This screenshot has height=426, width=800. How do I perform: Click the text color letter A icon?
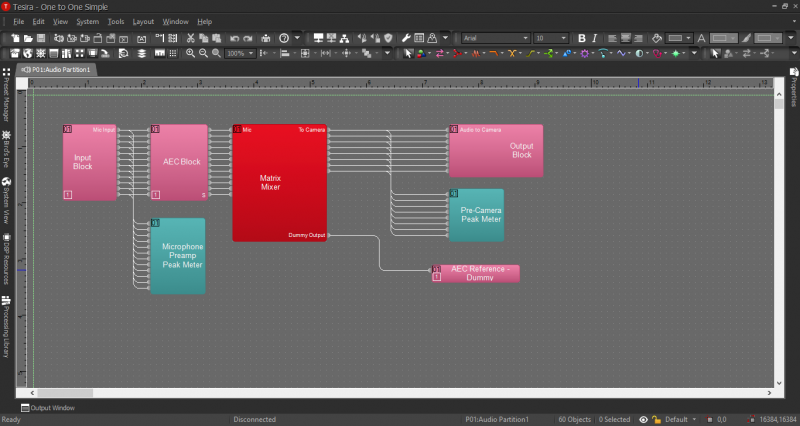[x=702, y=38]
